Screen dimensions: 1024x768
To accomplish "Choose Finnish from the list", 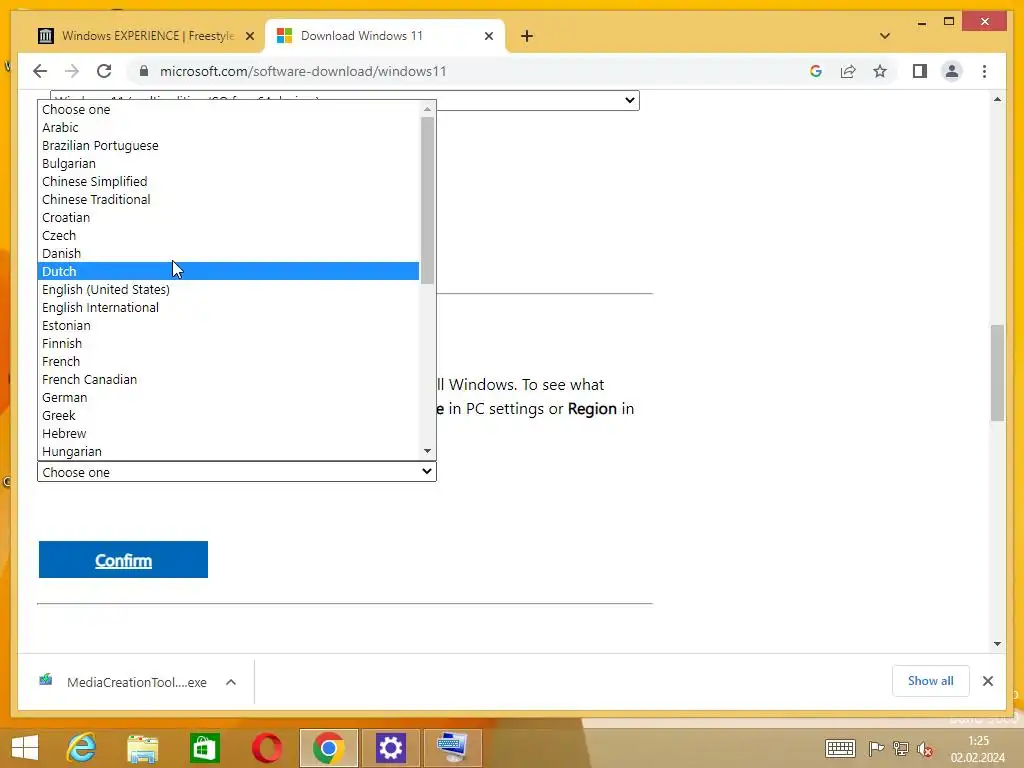I will pyautogui.click(x=228, y=343).
